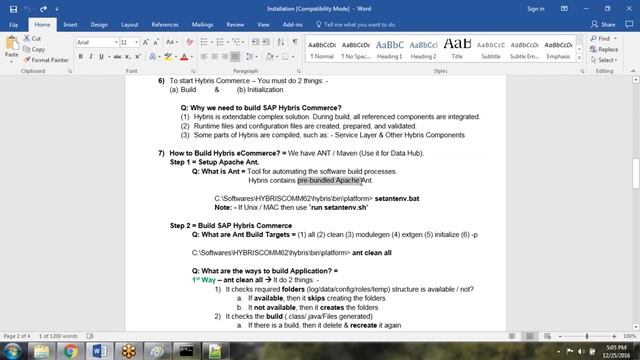Apply No Spacing style
The width and height of the screenshot is (640, 360).
[356, 49]
